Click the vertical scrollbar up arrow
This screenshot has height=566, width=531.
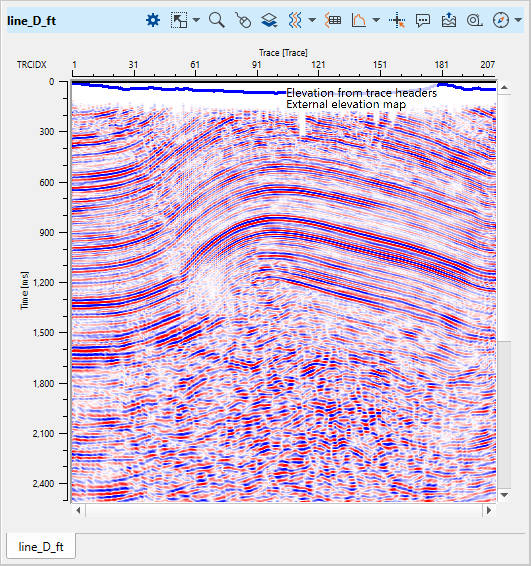(x=504, y=88)
